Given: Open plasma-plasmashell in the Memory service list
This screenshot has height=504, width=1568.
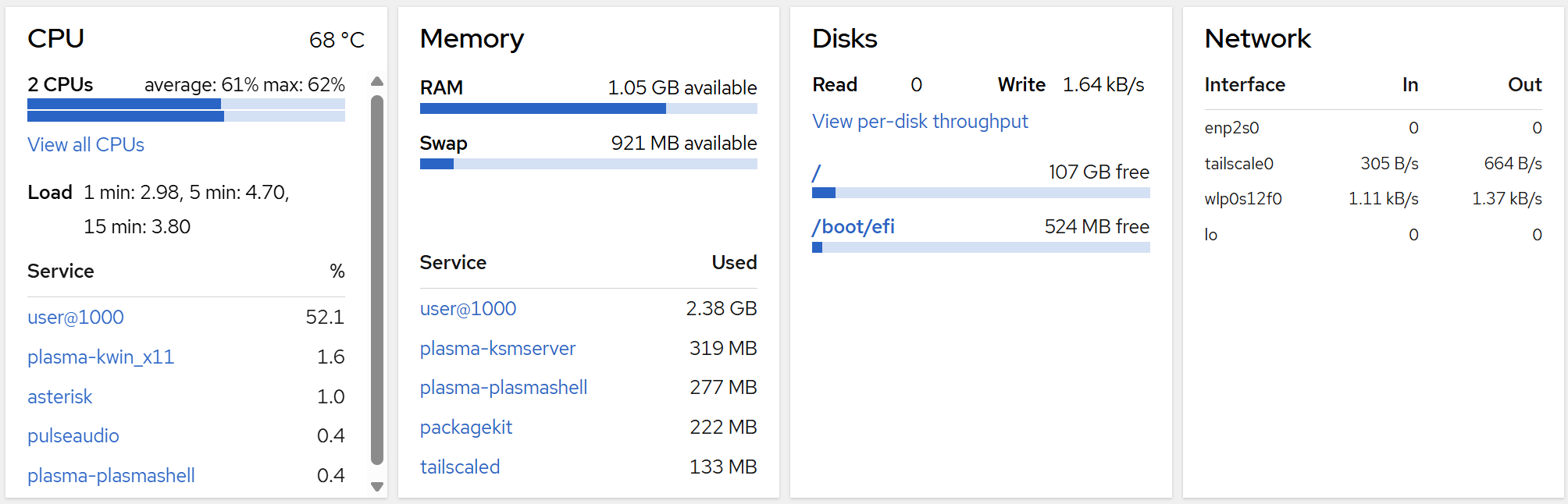Looking at the screenshot, I should click(504, 388).
